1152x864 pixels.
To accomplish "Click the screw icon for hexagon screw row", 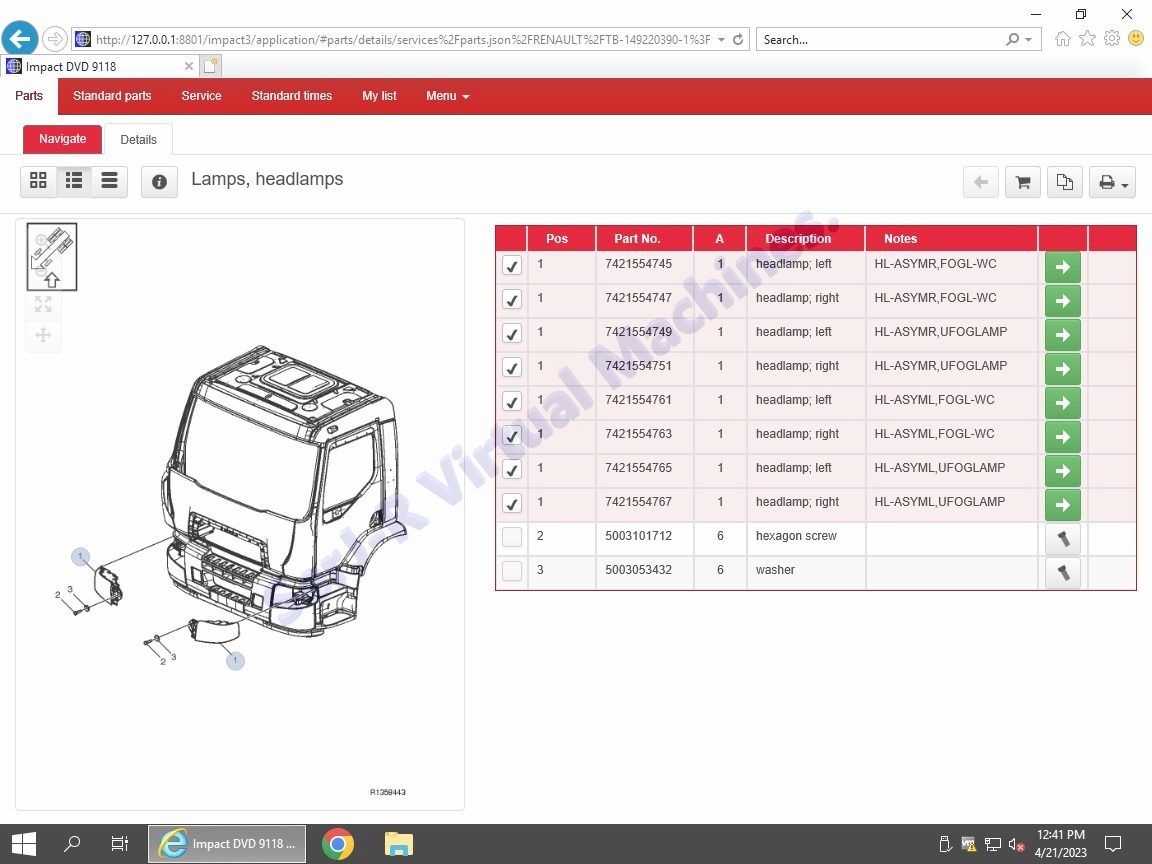I will pyautogui.click(x=1062, y=539).
